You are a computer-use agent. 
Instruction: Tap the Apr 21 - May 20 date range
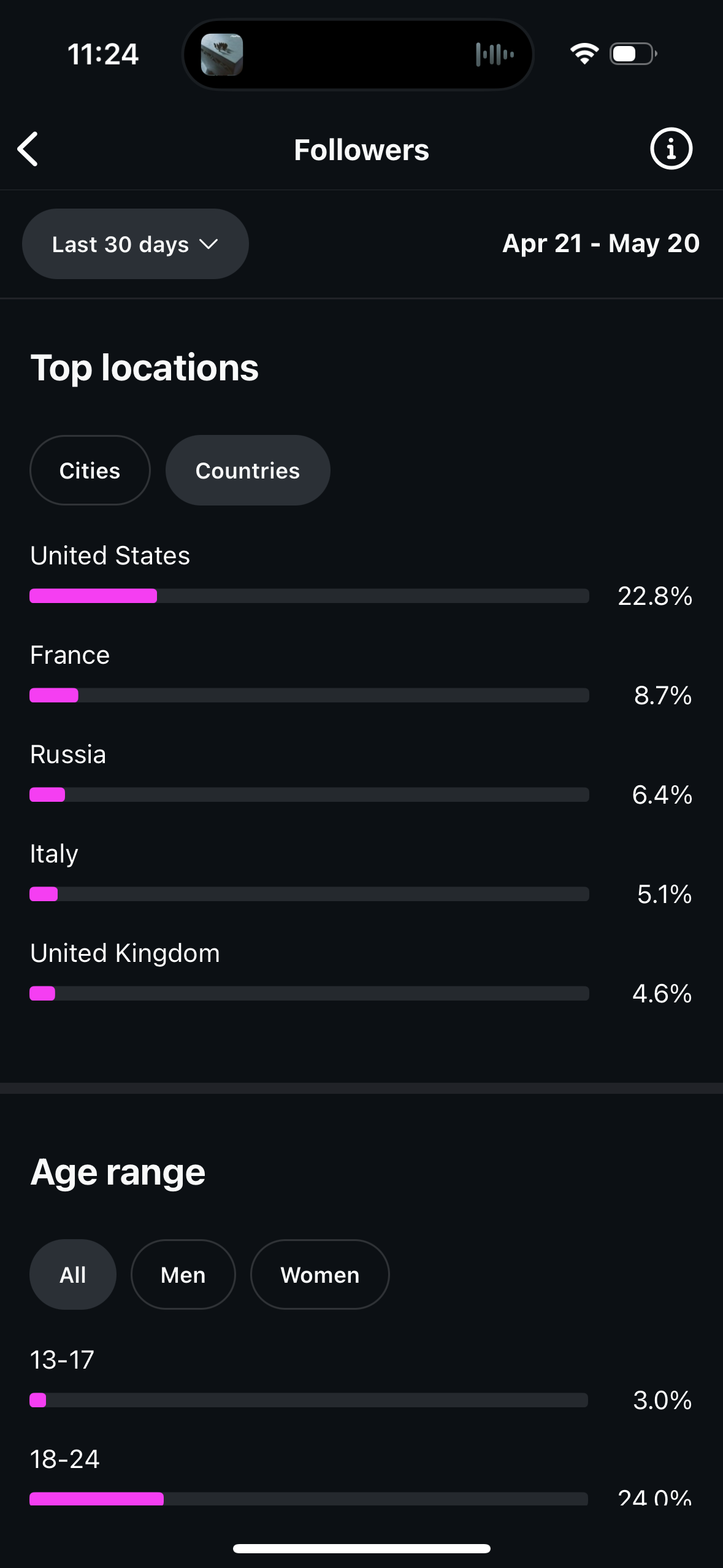601,244
